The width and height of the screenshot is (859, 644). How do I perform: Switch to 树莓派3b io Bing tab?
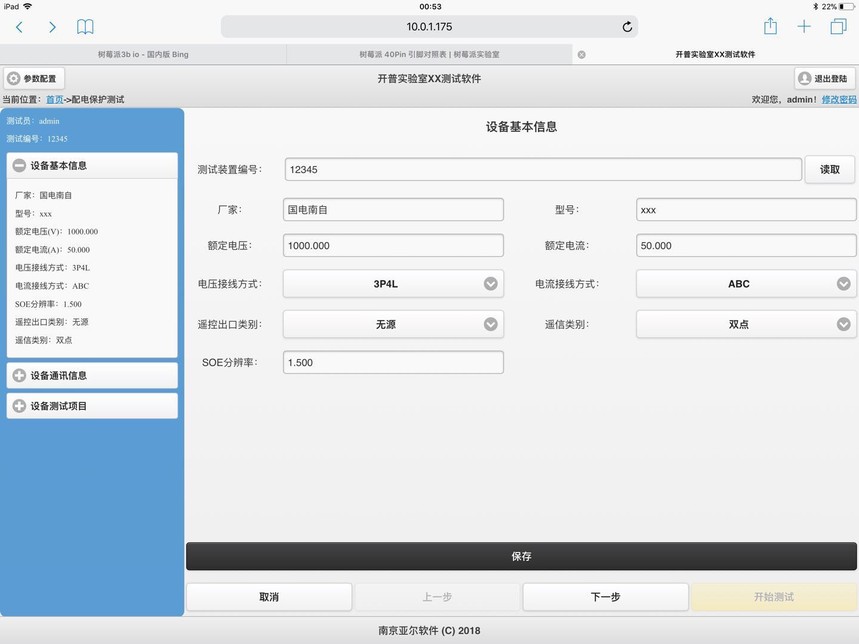click(143, 55)
